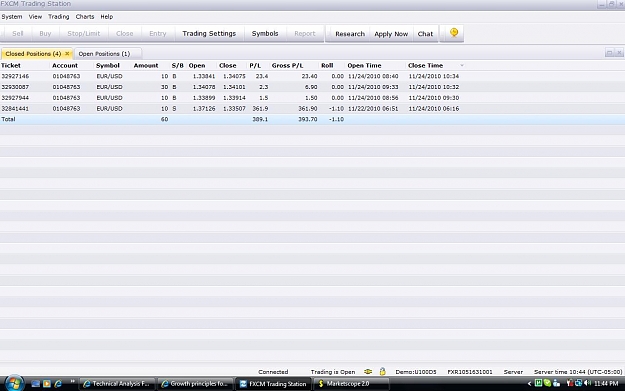Image resolution: width=625 pixels, height=391 pixels.
Task: Click Trading is Open status text
Action: click(333, 372)
